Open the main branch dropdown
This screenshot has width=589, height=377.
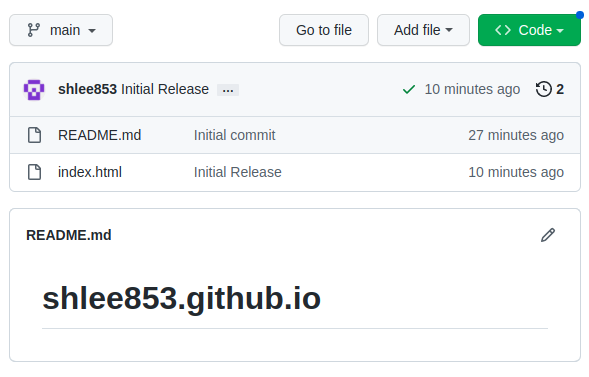click(x=61, y=30)
